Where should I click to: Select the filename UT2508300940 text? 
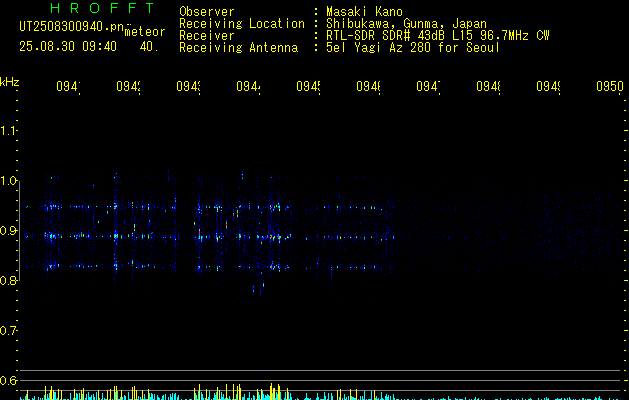pyautogui.click(x=72, y=27)
